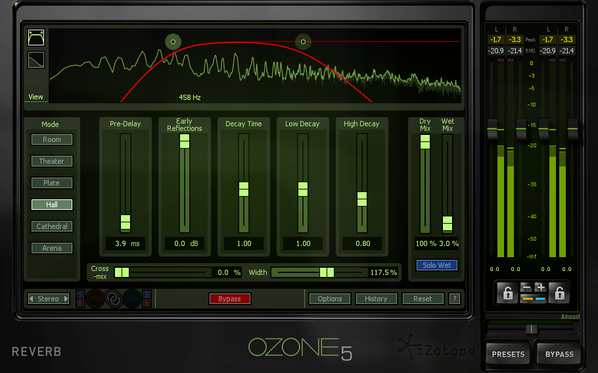
Task: Click the High Decay 0.80 value field
Action: point(362,243)
